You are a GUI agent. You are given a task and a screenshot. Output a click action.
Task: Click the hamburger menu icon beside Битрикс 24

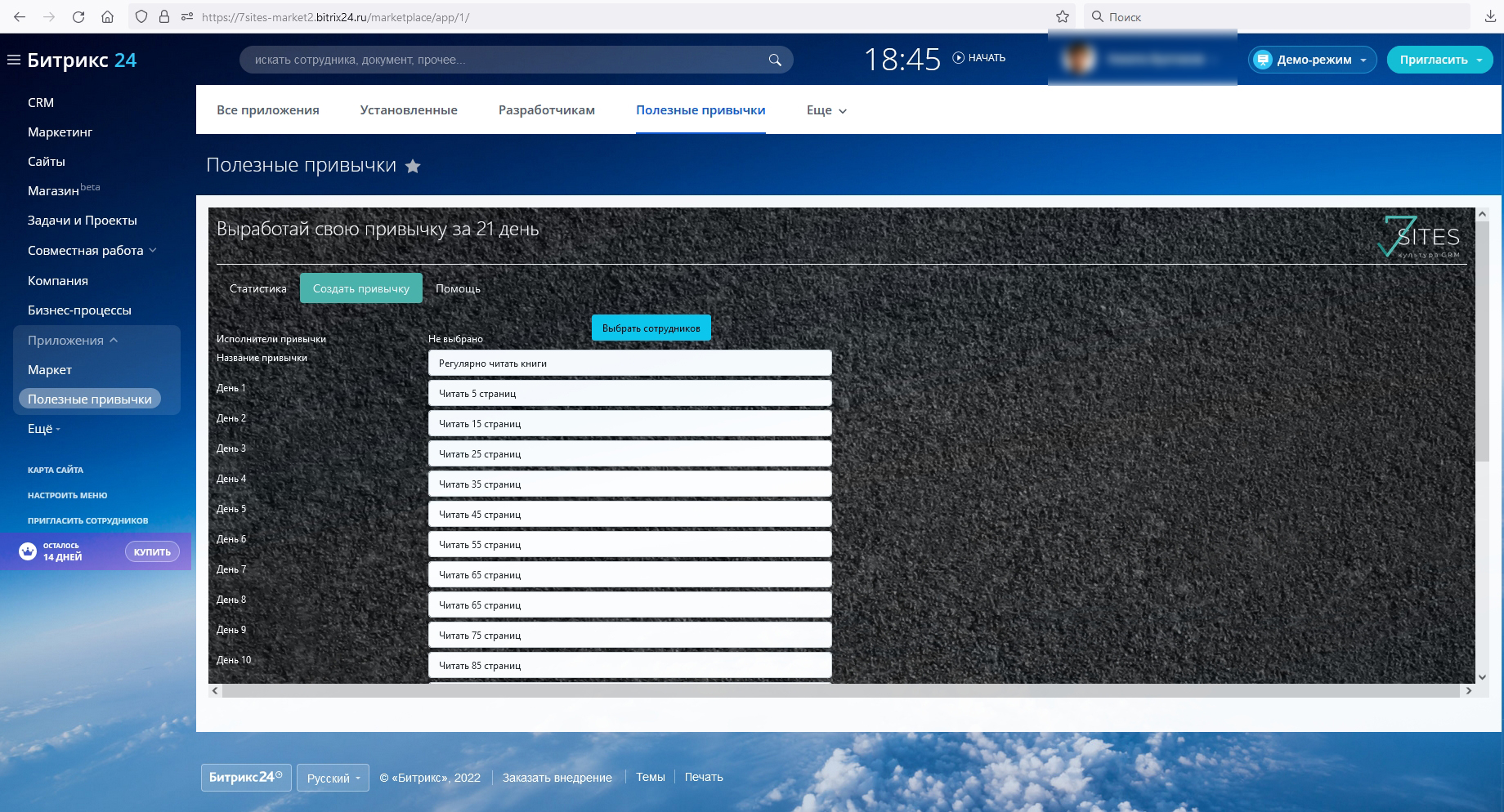click(x=13, y=60)
